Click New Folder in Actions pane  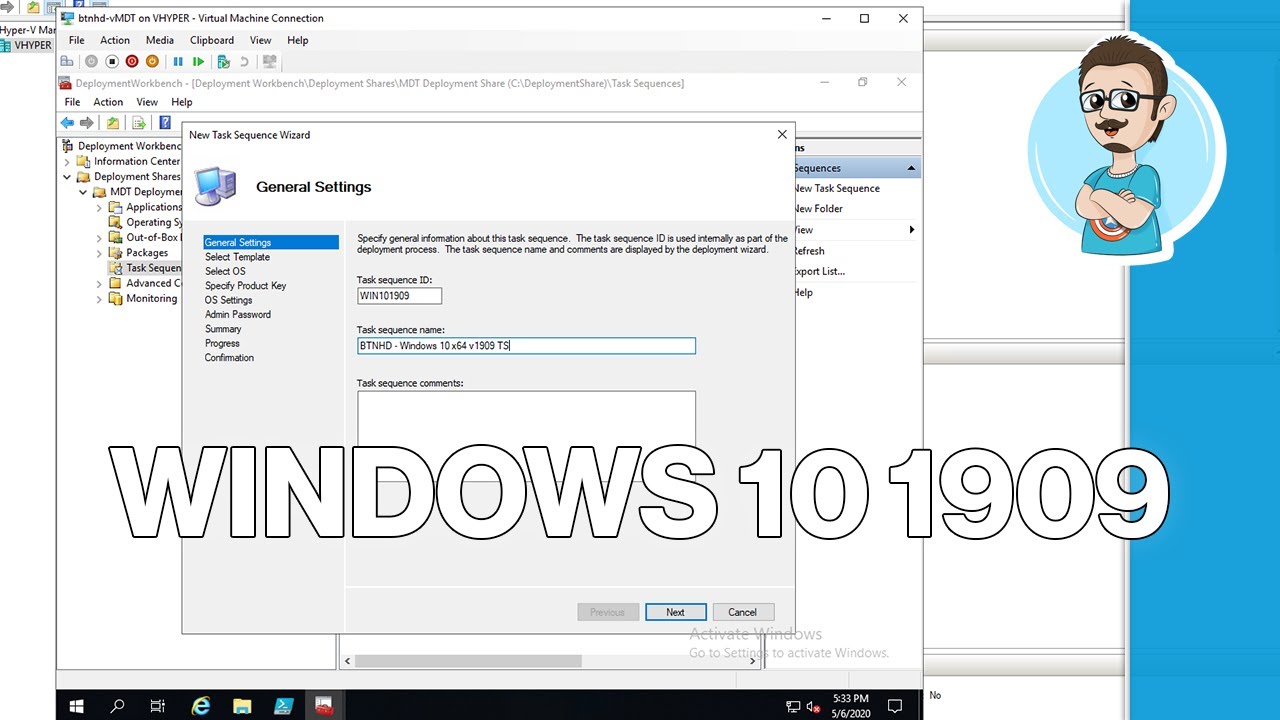coord(819,209)
